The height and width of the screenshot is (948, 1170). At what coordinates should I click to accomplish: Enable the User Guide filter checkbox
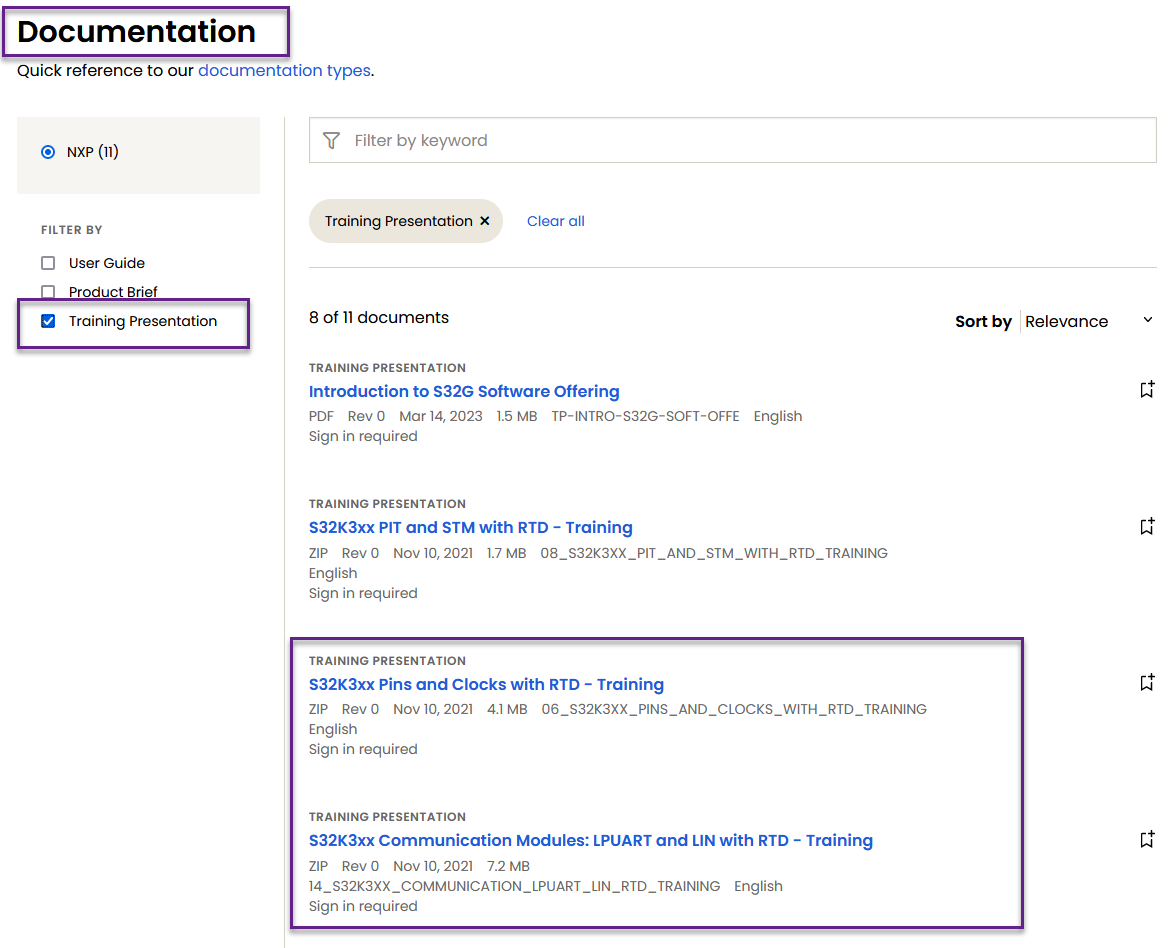point(47,262)
